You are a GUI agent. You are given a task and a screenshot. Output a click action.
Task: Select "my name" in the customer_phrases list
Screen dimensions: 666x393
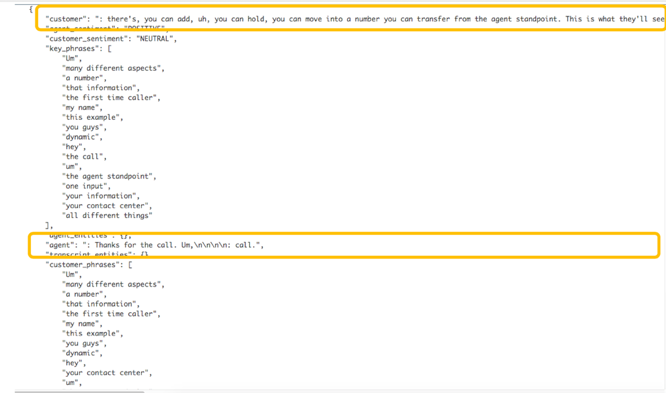coord(82,324)
